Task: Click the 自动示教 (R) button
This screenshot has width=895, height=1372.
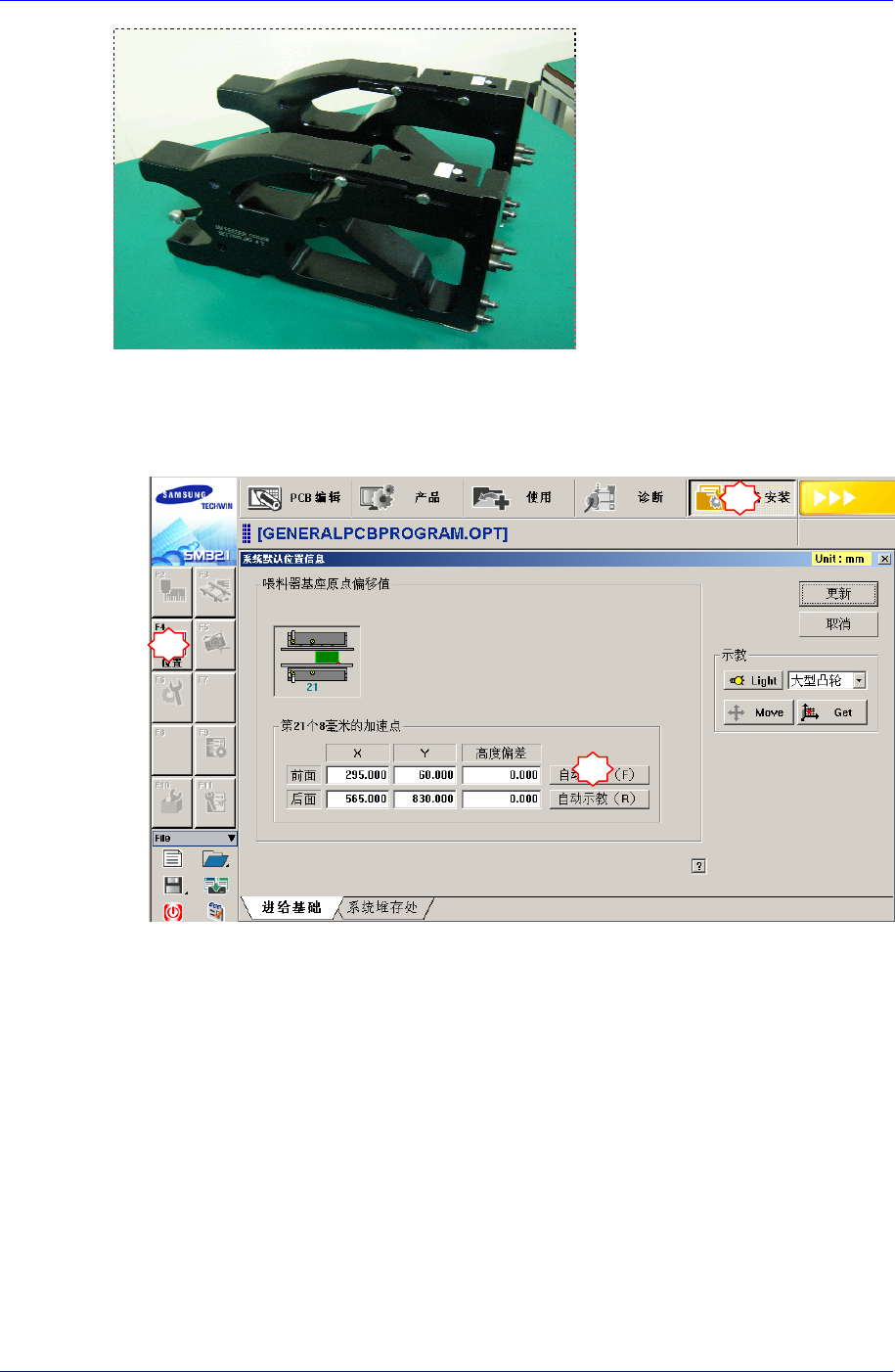Action: click(x=599, y=799)
